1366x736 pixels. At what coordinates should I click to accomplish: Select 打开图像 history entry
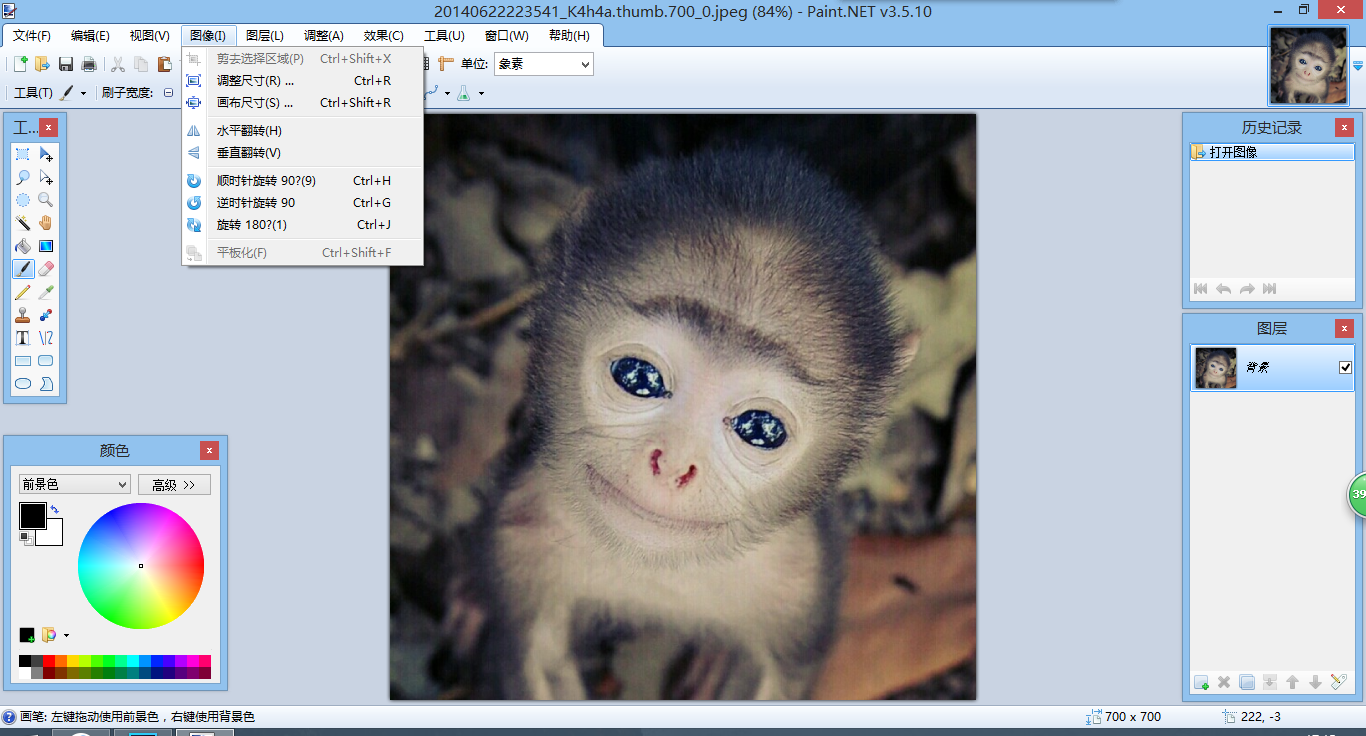coord(1272,152)
